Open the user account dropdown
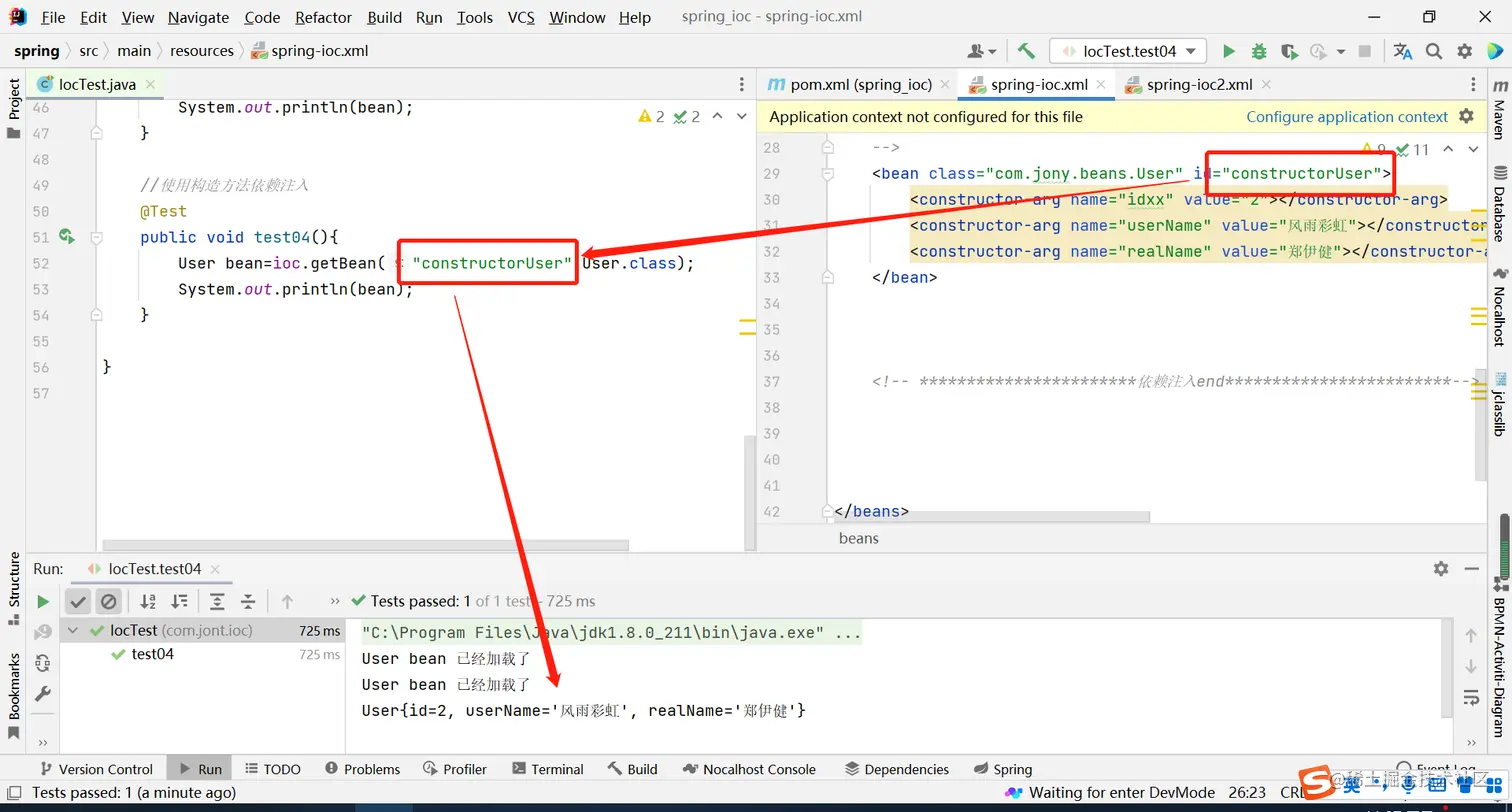 pyautogui.click(x=982, y=51)
